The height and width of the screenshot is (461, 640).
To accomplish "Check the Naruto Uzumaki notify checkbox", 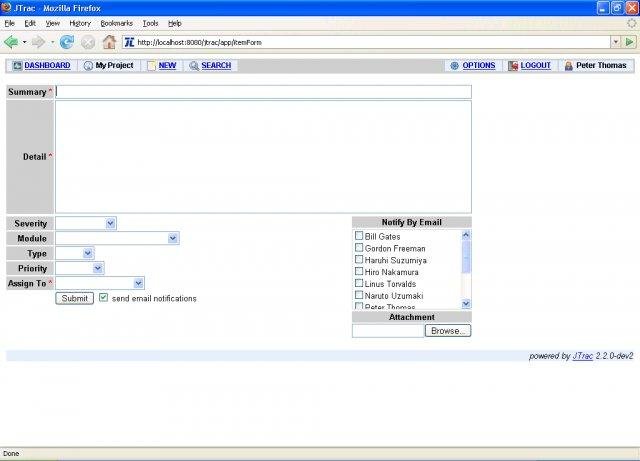I will (x=359, y=295).
